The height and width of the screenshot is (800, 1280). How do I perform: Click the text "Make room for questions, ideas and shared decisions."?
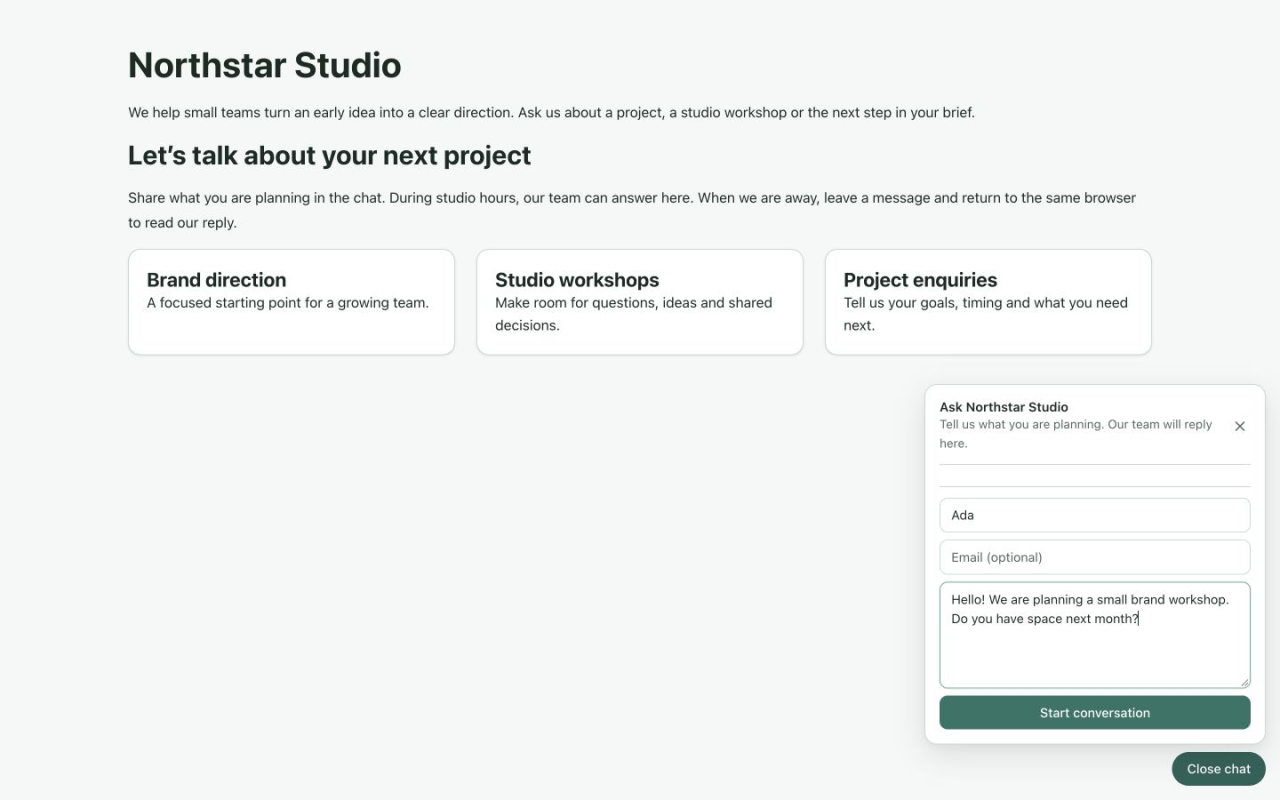[x=634, y=314]
